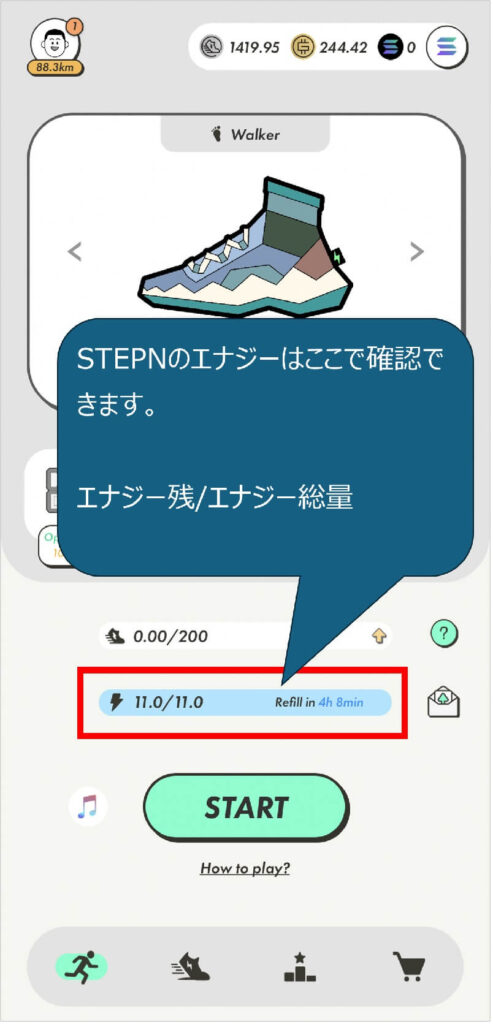This screenshot has height=1024, width=493.
Task: Open the sneakers inventory tab
Action: [x=191, y=967]
